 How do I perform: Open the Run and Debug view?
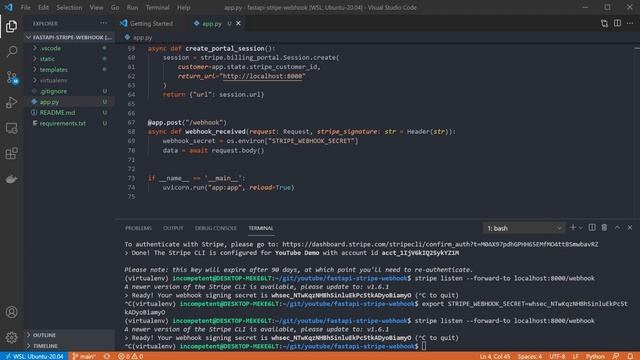pyautogui.click(x=11, y=102)
